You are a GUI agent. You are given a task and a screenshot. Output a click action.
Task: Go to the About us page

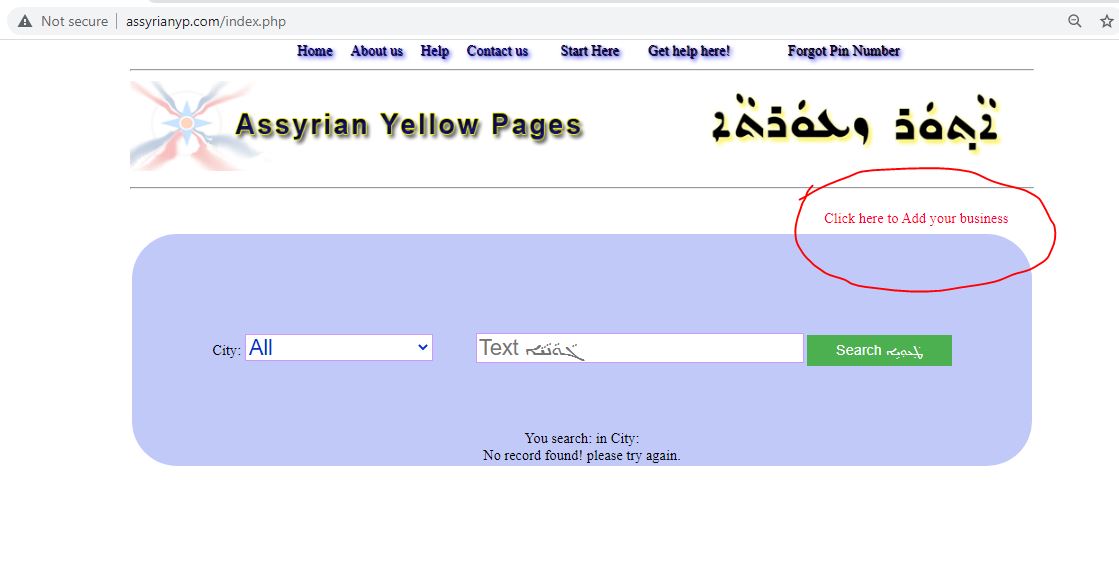(x=377, y=51)
